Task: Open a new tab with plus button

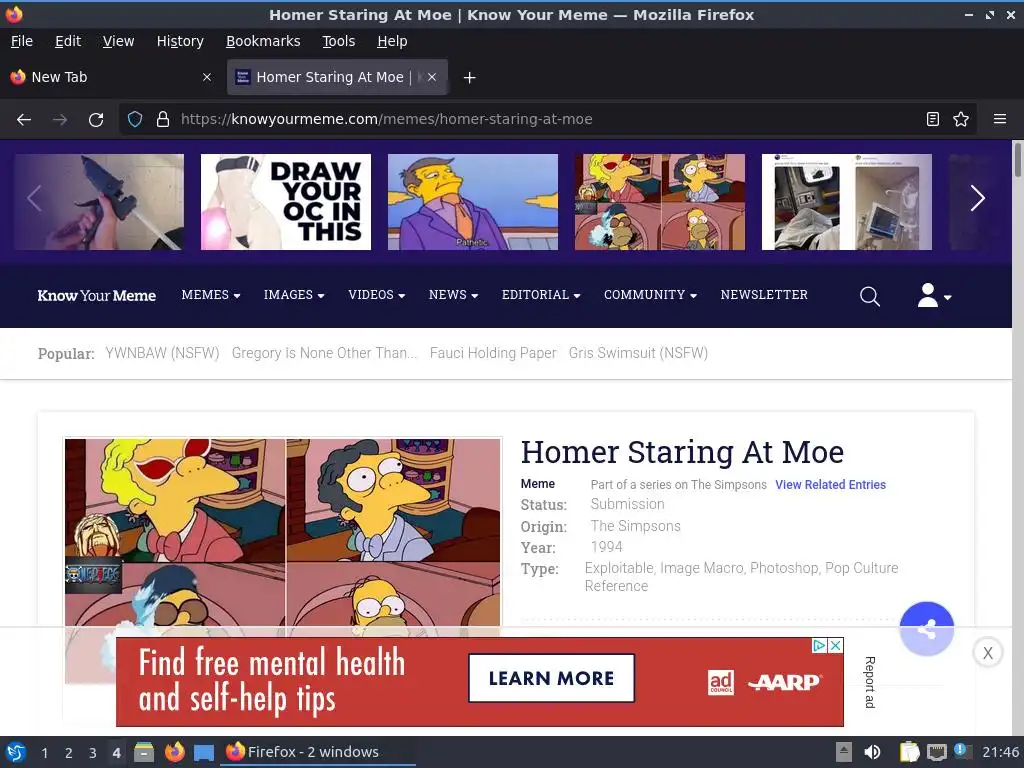Action: [469, 78]
